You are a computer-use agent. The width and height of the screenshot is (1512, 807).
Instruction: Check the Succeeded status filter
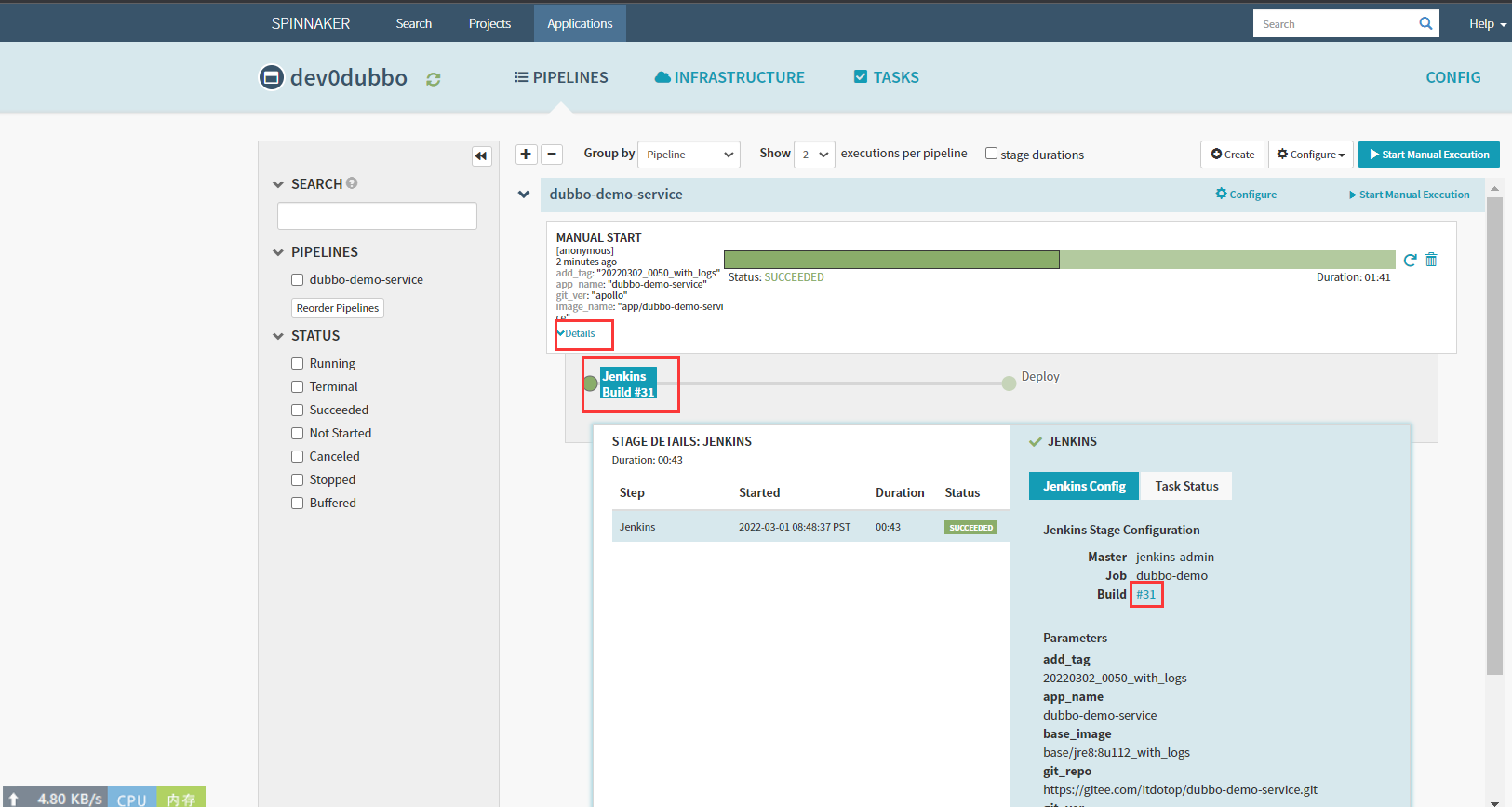298,410
